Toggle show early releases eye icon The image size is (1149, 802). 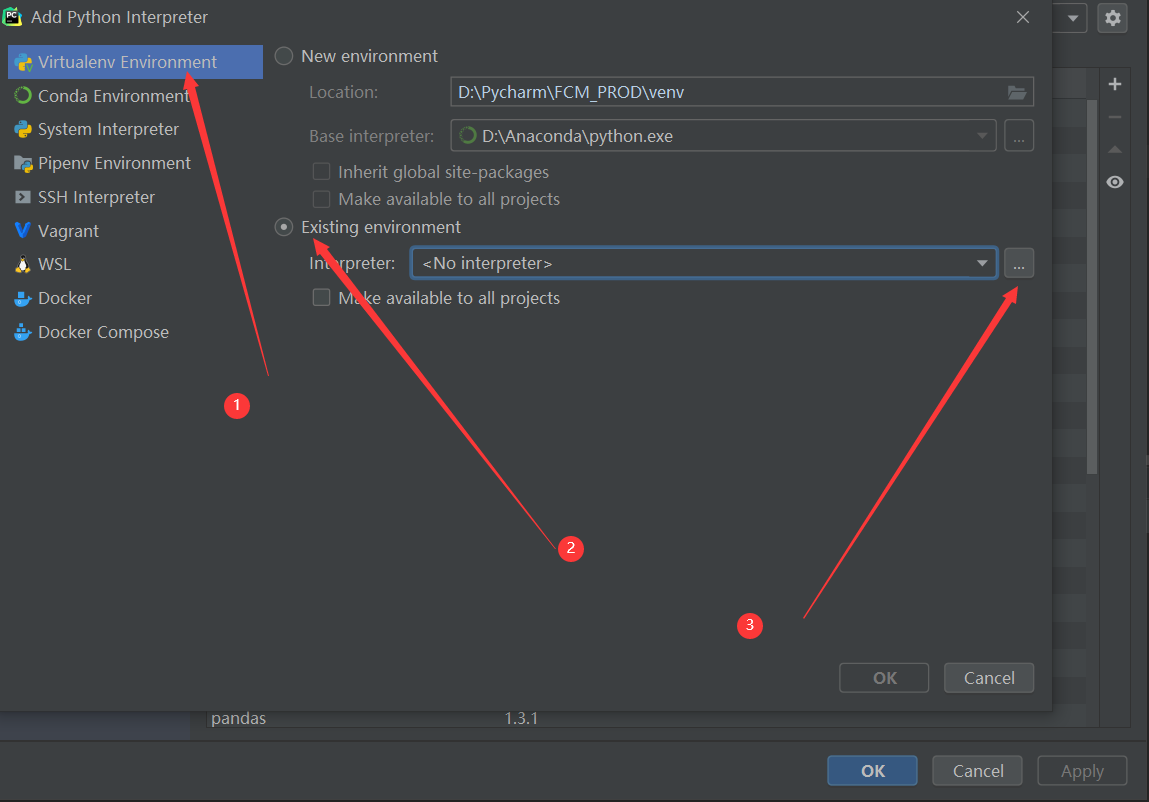(1115, 182)
